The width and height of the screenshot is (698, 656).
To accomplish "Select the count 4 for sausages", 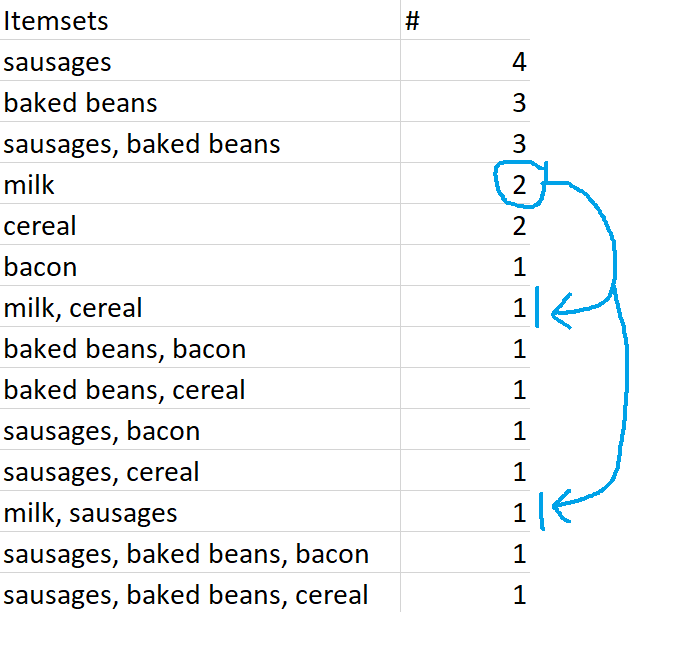I will click(519, 61).
